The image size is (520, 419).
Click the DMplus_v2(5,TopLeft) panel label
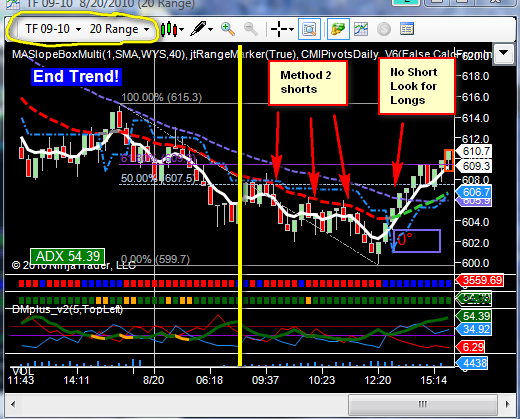[x=67, y=309]
